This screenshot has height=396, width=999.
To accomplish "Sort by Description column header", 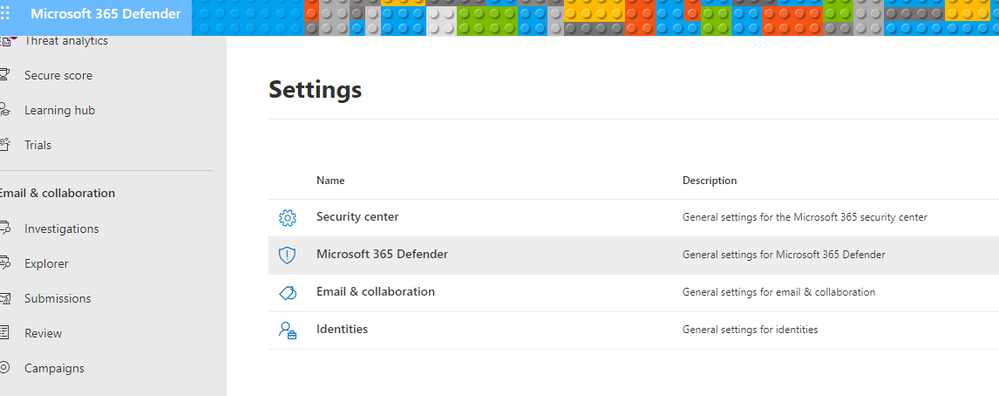I will pyautogui.click(x=709, y=181).
